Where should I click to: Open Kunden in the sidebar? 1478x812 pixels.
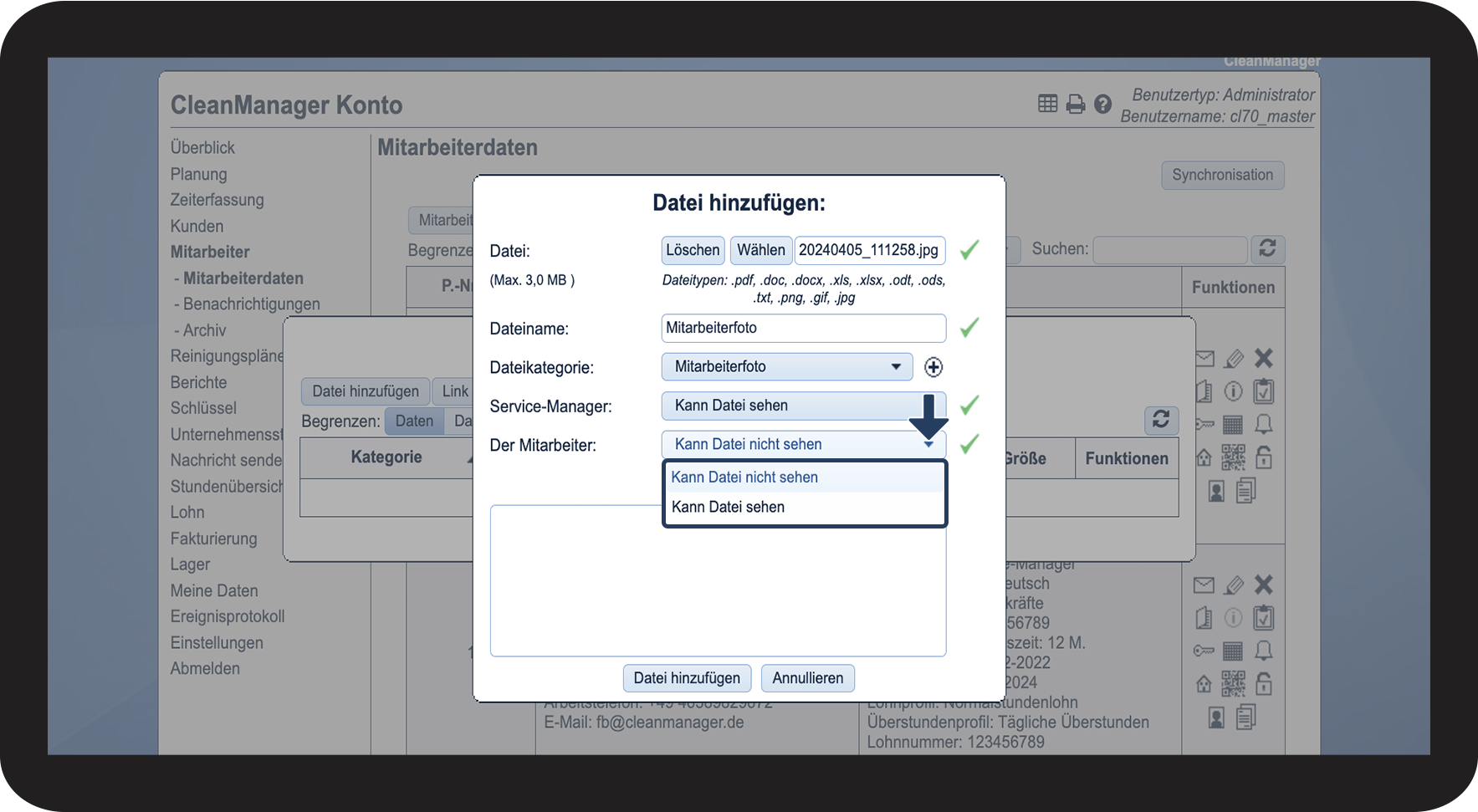pyautogui.click(x=197, y=226)
